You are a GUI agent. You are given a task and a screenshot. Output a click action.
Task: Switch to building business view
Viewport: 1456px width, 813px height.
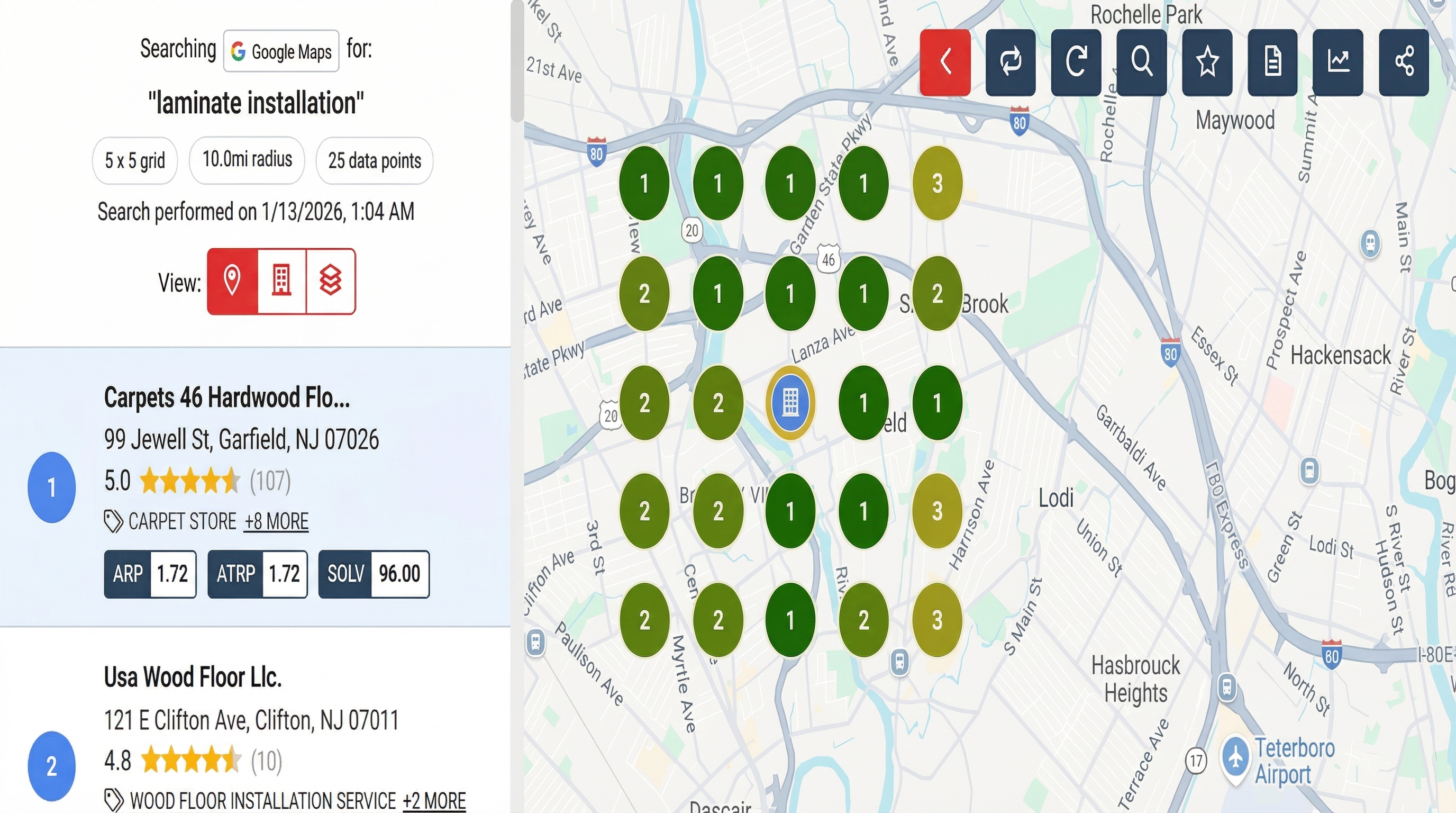[281, 281]
